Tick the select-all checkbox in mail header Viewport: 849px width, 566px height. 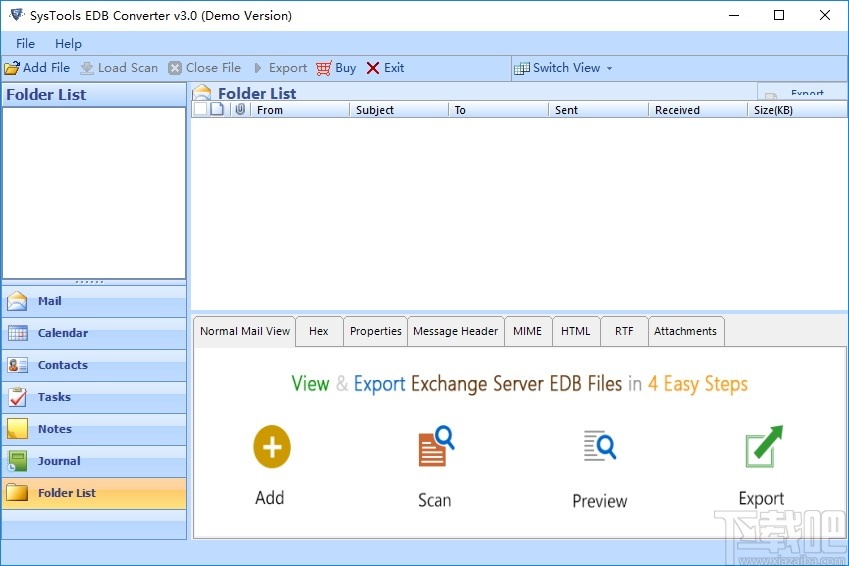(x=200, y=109)
